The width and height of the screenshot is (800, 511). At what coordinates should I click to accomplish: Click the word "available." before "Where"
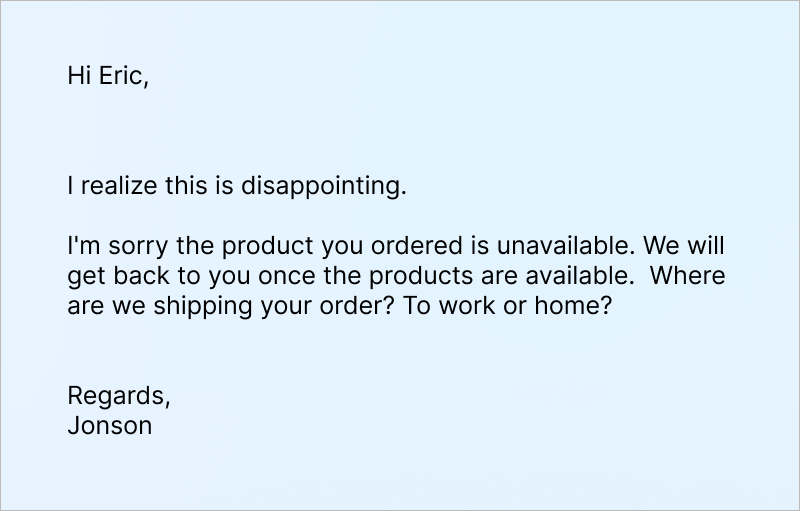[571, 276]
